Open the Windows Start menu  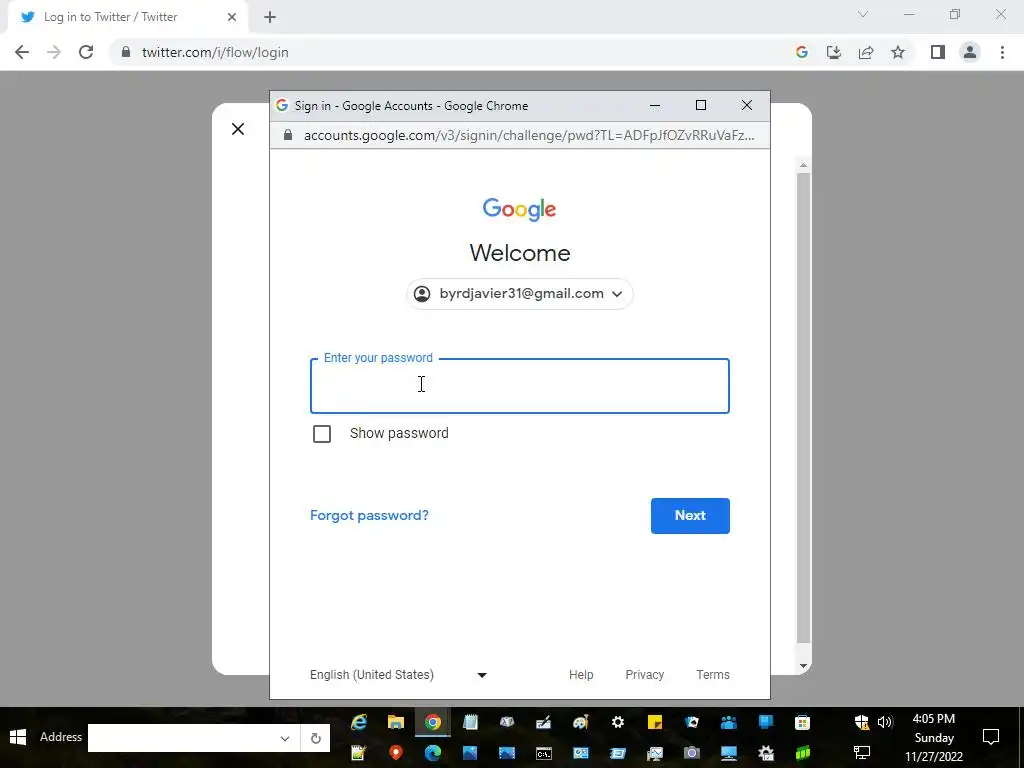(18, 737)
